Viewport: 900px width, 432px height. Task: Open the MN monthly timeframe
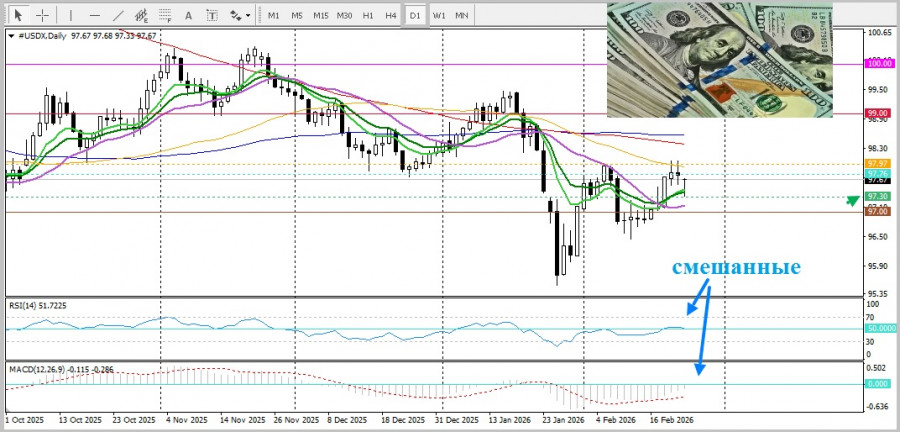[x=461, y=15]
